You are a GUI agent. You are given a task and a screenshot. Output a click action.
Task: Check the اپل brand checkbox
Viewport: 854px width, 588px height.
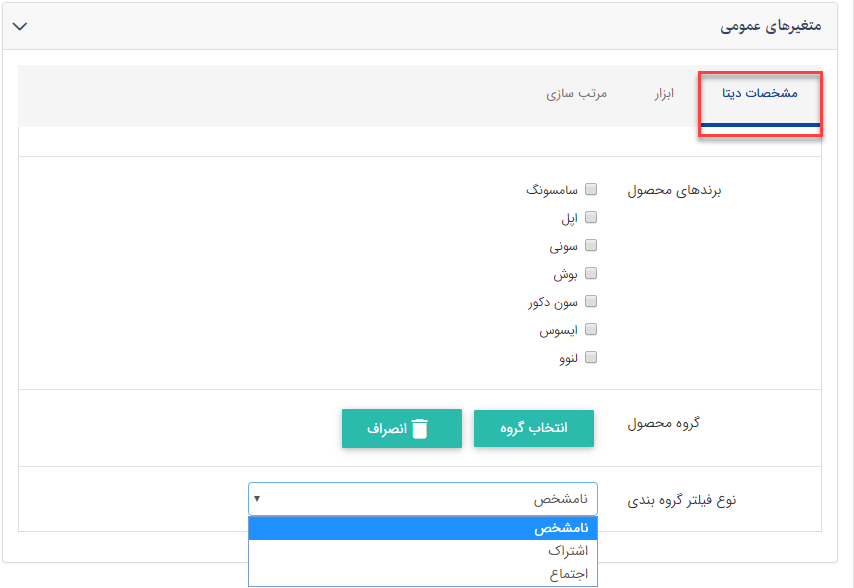coord(591,216)
